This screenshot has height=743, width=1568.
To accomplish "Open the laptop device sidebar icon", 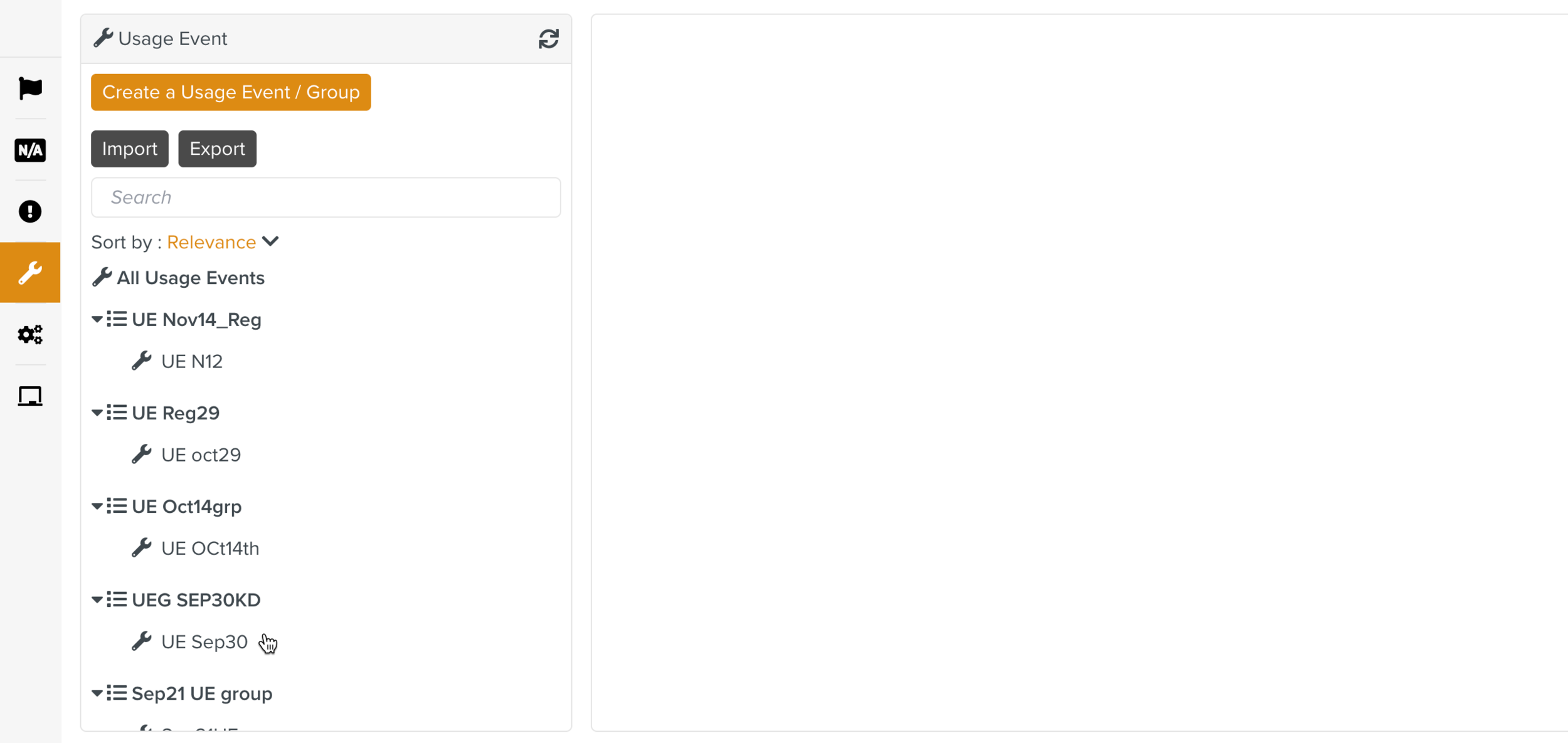I will [x=30, y=396].
